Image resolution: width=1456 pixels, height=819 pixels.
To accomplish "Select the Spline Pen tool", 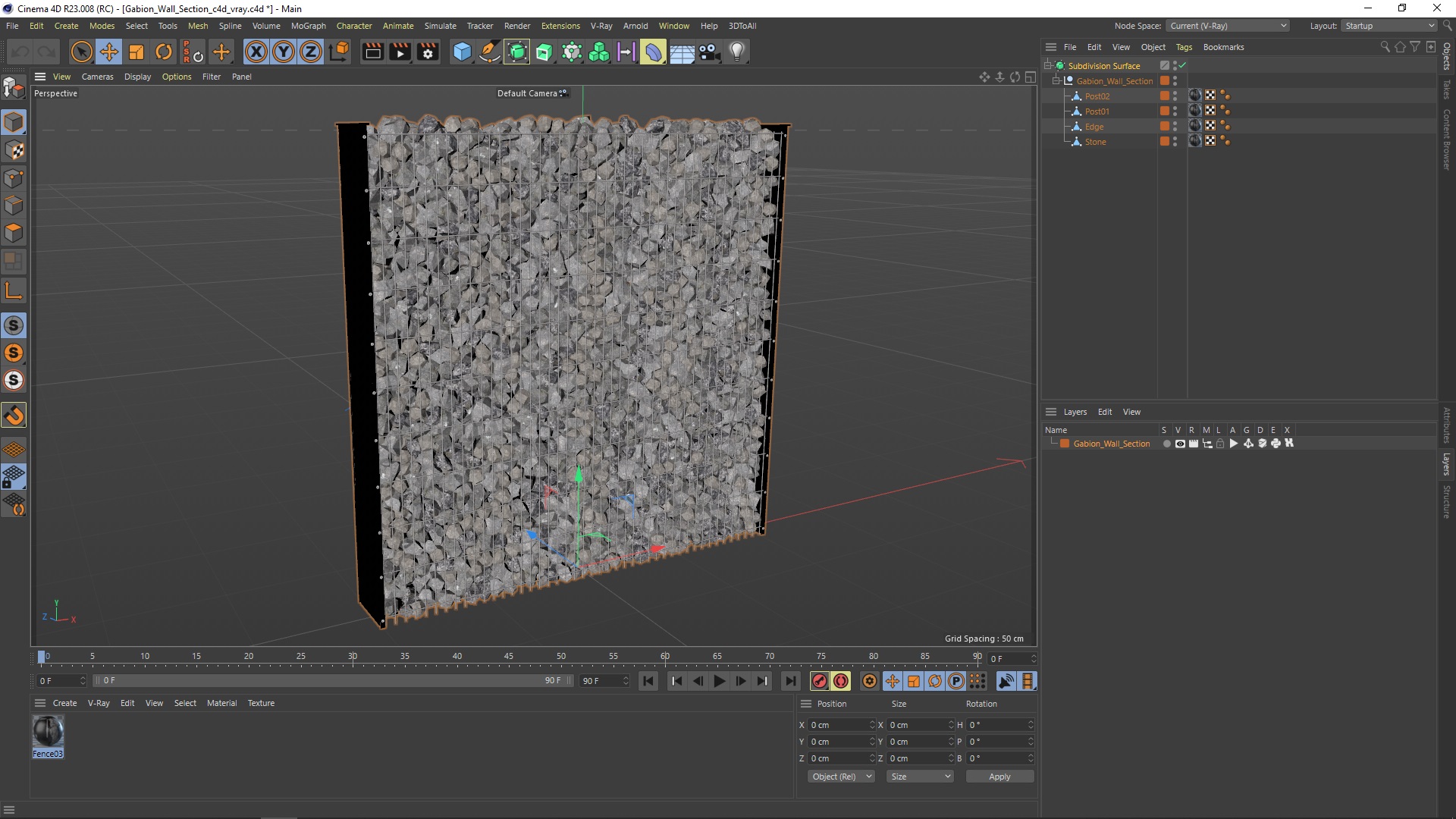I will [490, 52].
